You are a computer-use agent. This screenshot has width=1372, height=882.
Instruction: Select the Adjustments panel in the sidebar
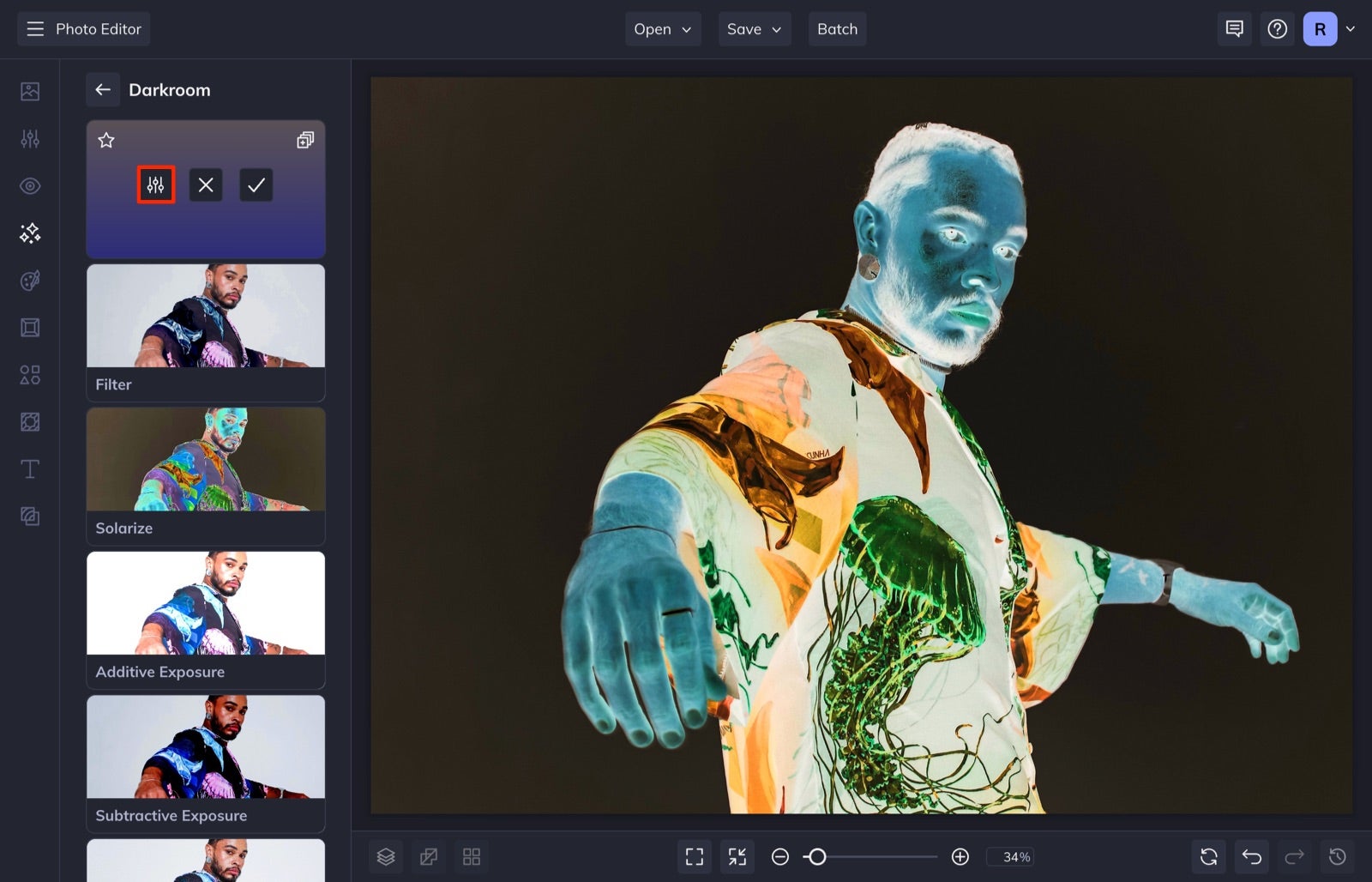pyautogui.click(x=29, y=138)
